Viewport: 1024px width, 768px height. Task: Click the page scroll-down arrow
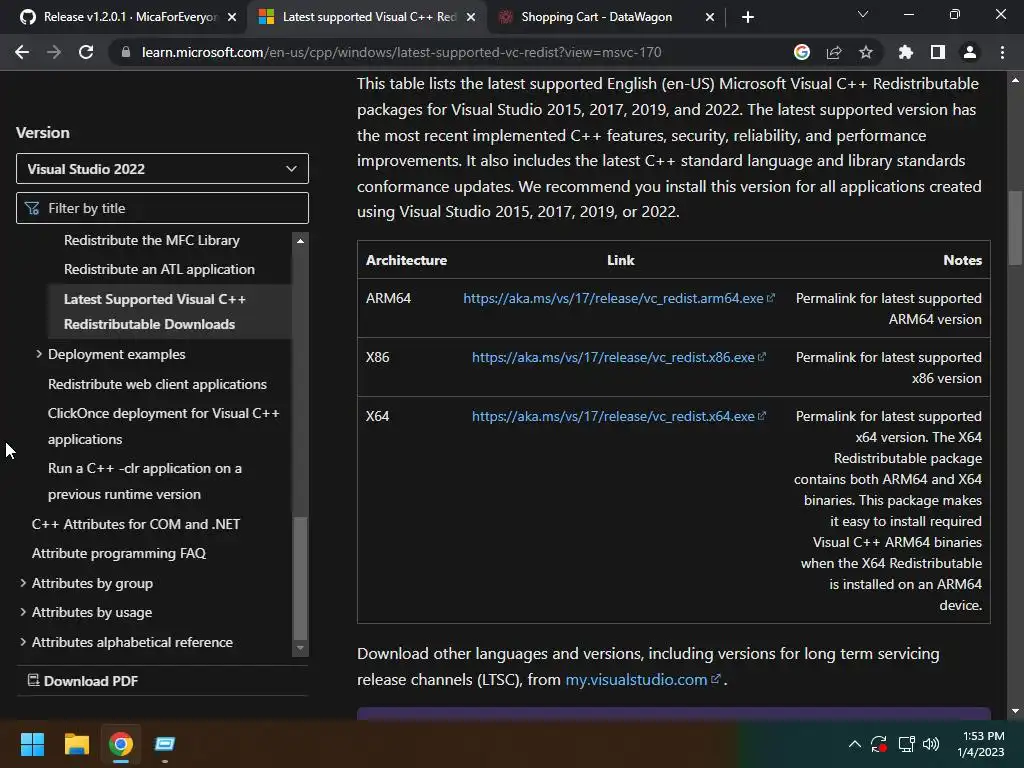1015,711
